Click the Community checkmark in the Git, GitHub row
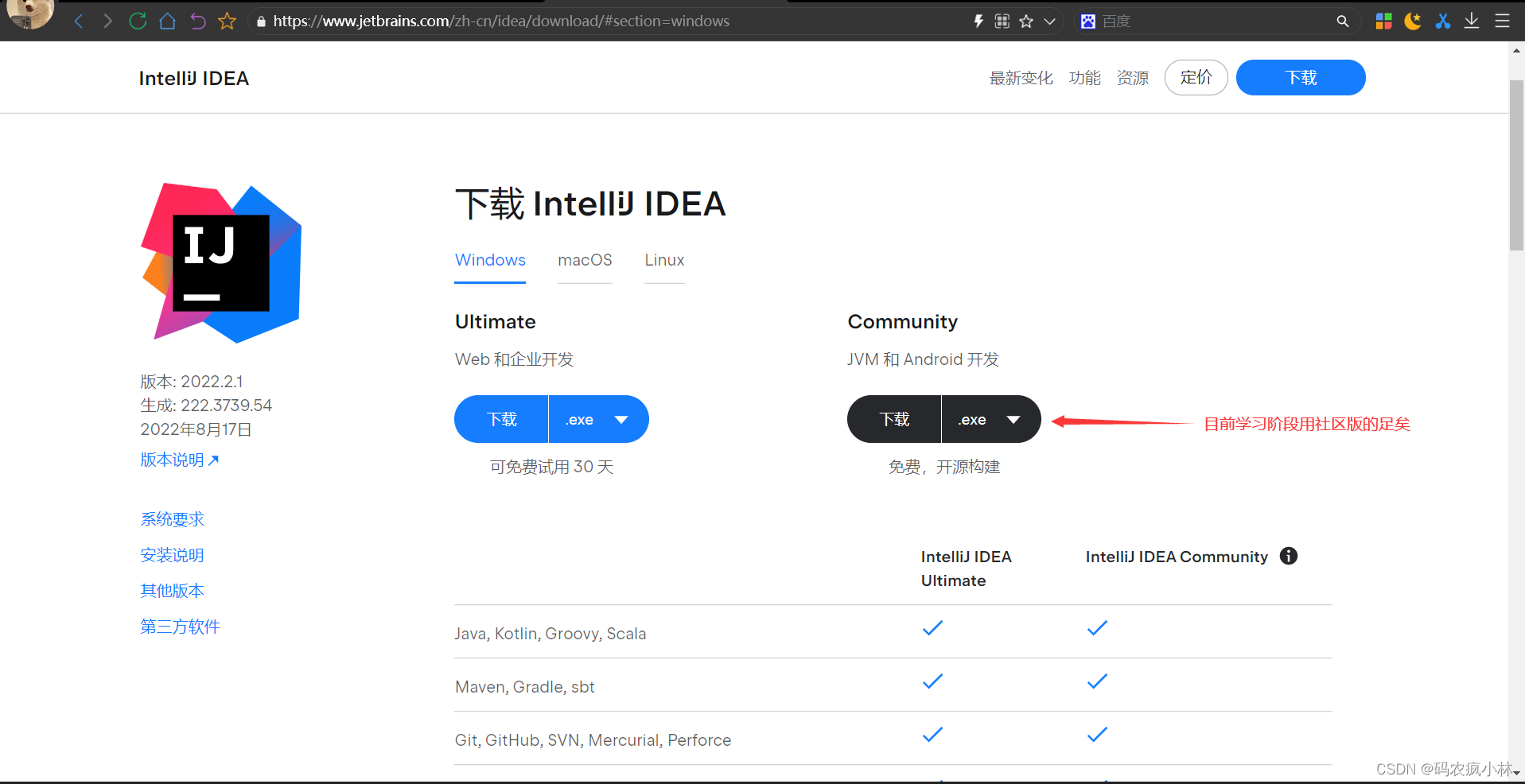Screen dimensions: 1525x784 pos(1097,735)
